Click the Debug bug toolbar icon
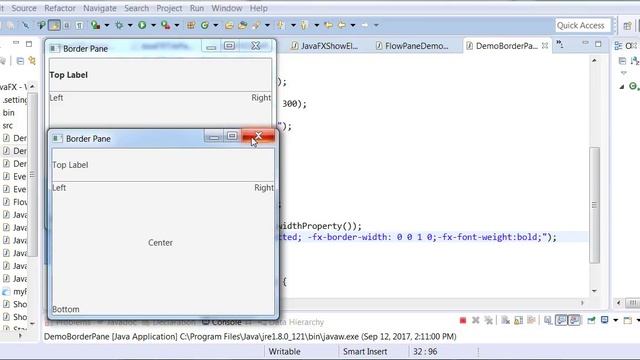640x360 pixels. tap(119, 25)
